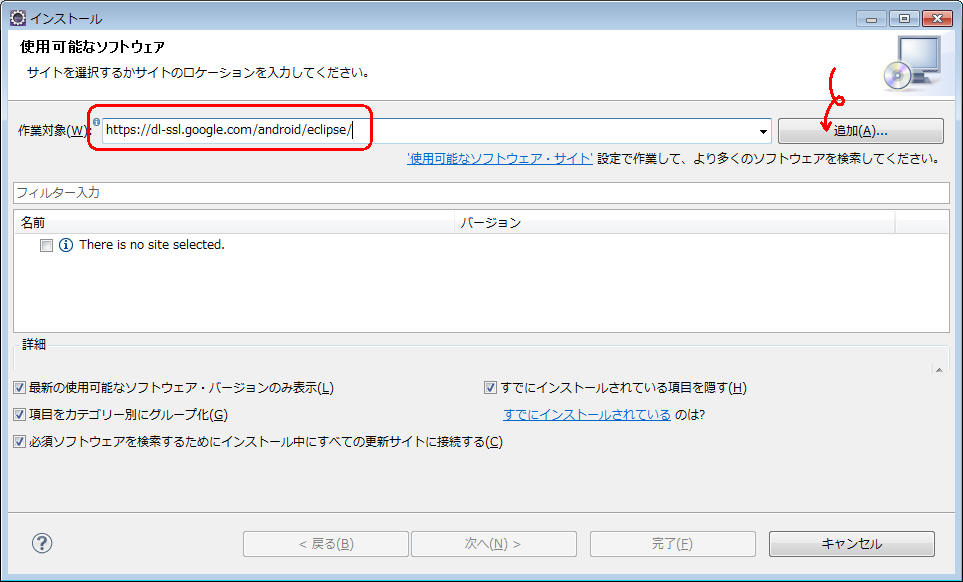Viewport: 963px width, 582px height.
Task: Click the work-with URL text field
Action: pyautogui.click(x=430, y=131)
